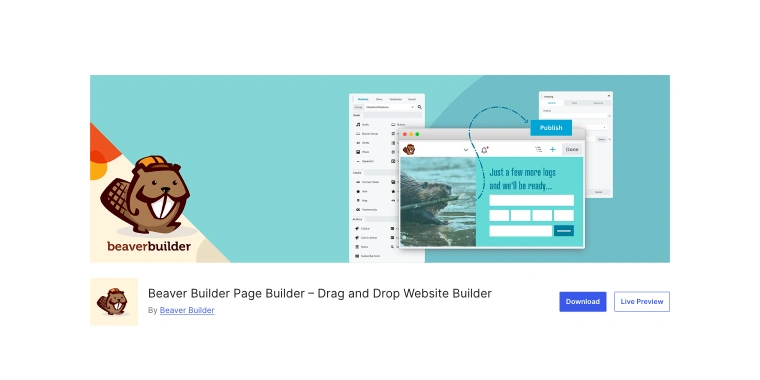
Task: Click the blue plus add-content icon
Action: point(553,149)
